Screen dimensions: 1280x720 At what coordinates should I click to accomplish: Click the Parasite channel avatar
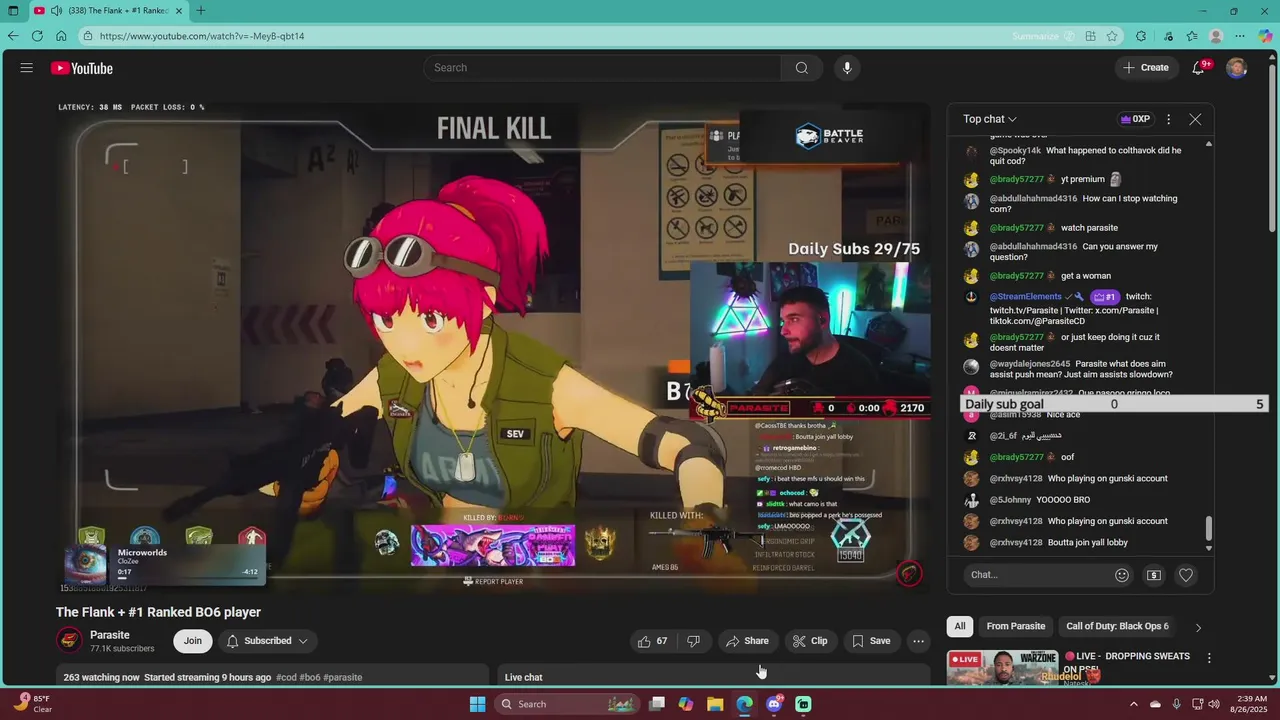69,640
